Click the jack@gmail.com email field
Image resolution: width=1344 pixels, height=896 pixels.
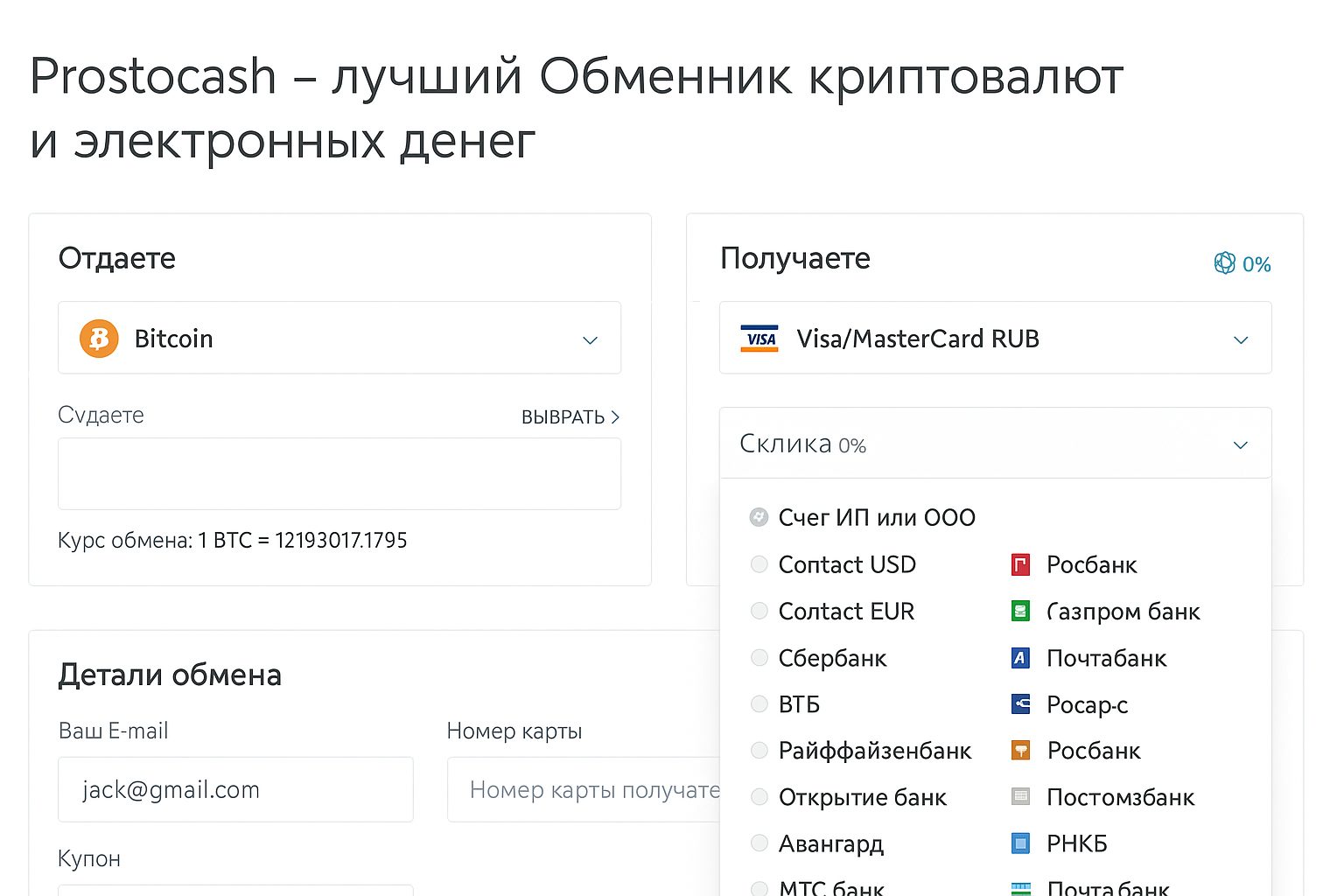coord(234,789)
